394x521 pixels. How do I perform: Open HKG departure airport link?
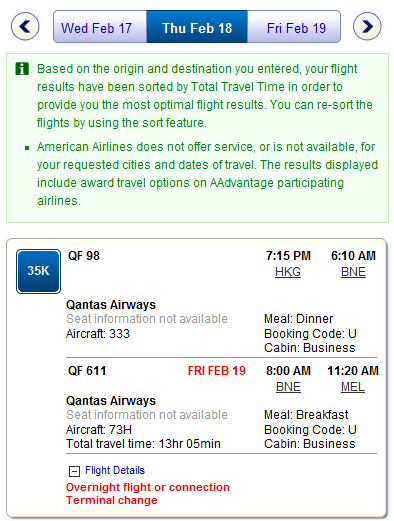[x=288, y=272]
